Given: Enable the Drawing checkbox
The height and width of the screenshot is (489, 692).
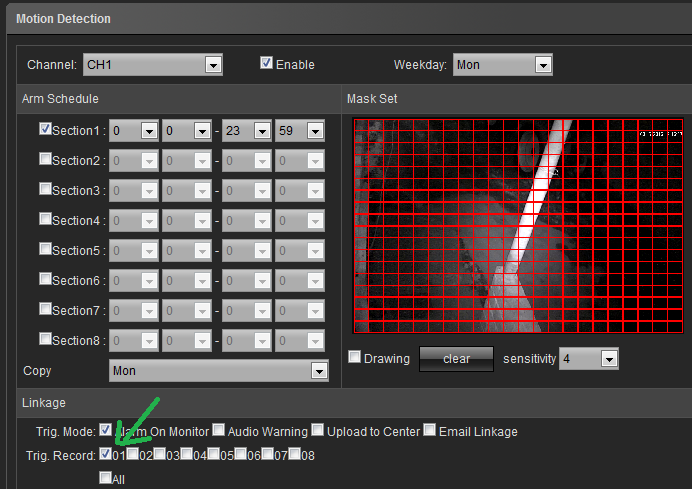Looking at the screenshot, I should tap(354, 357).
